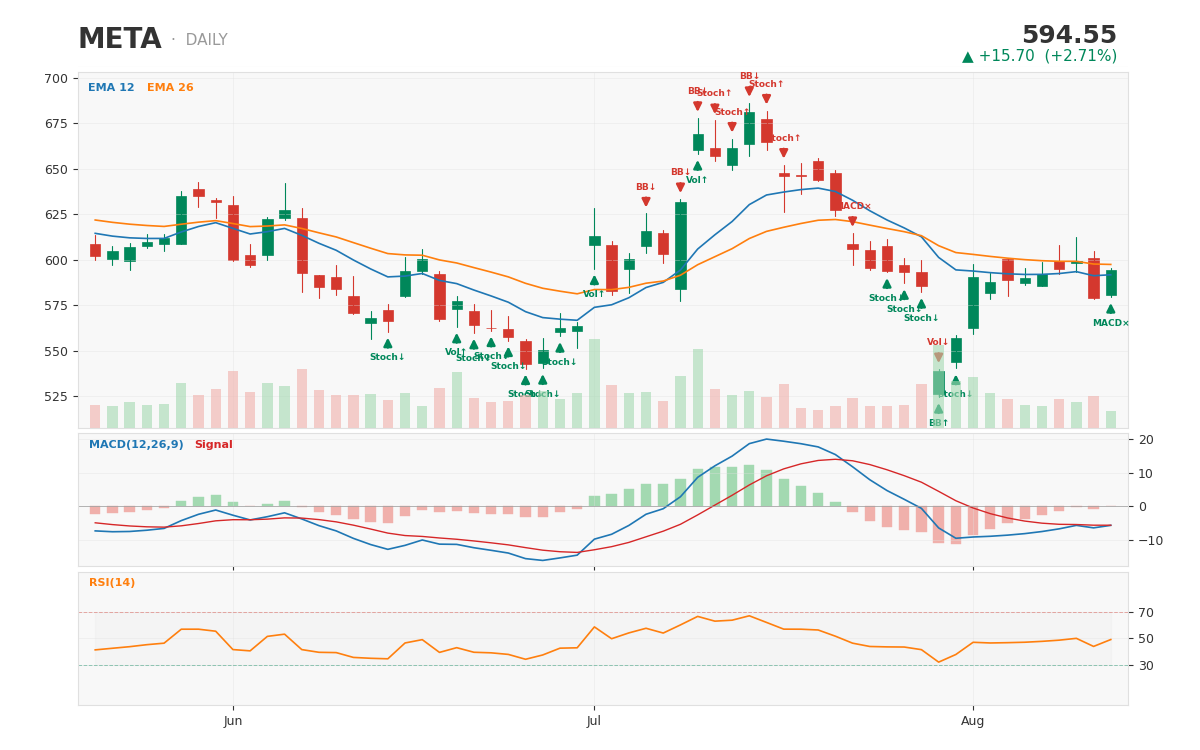Click the 600 price axis label
Image resolution: width=1200 pixels, height=750 pixels.
[x=57, y=261]
